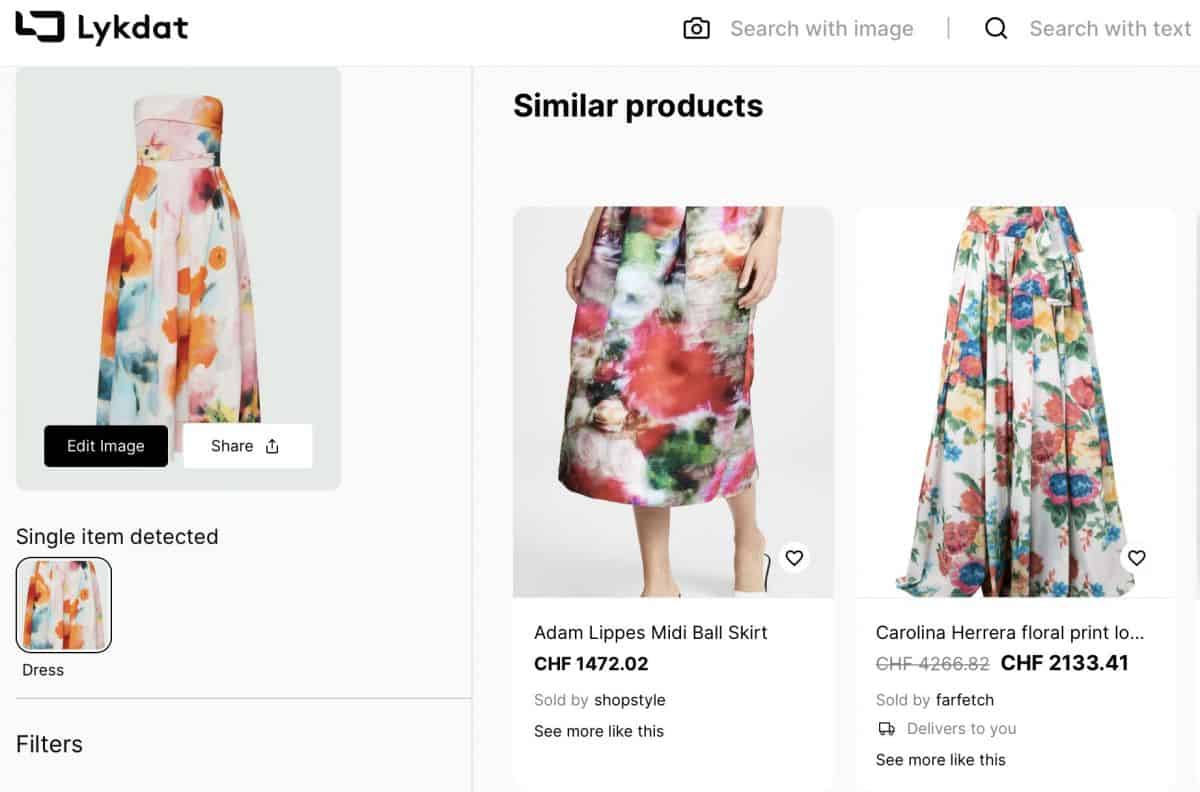Follow See more like this under Carolina Herrera skirt
1200x792 pixels.
[941, 760]
